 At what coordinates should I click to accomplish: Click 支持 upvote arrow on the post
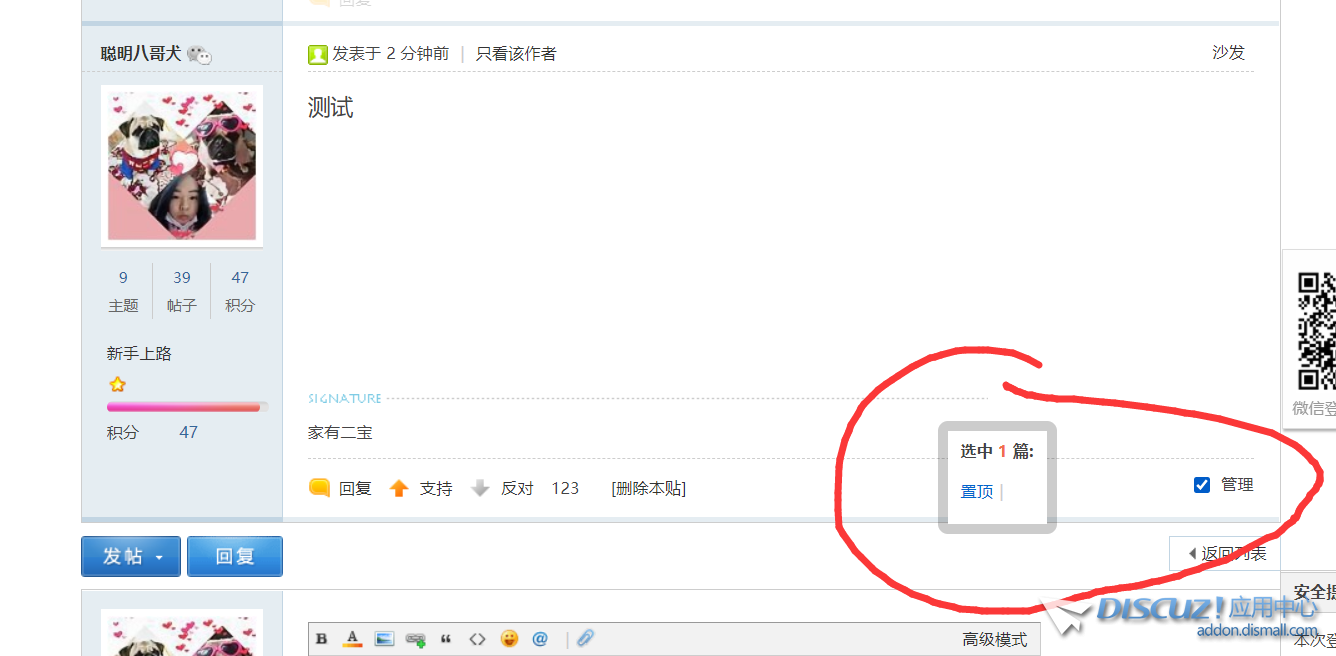pos(399,488)
